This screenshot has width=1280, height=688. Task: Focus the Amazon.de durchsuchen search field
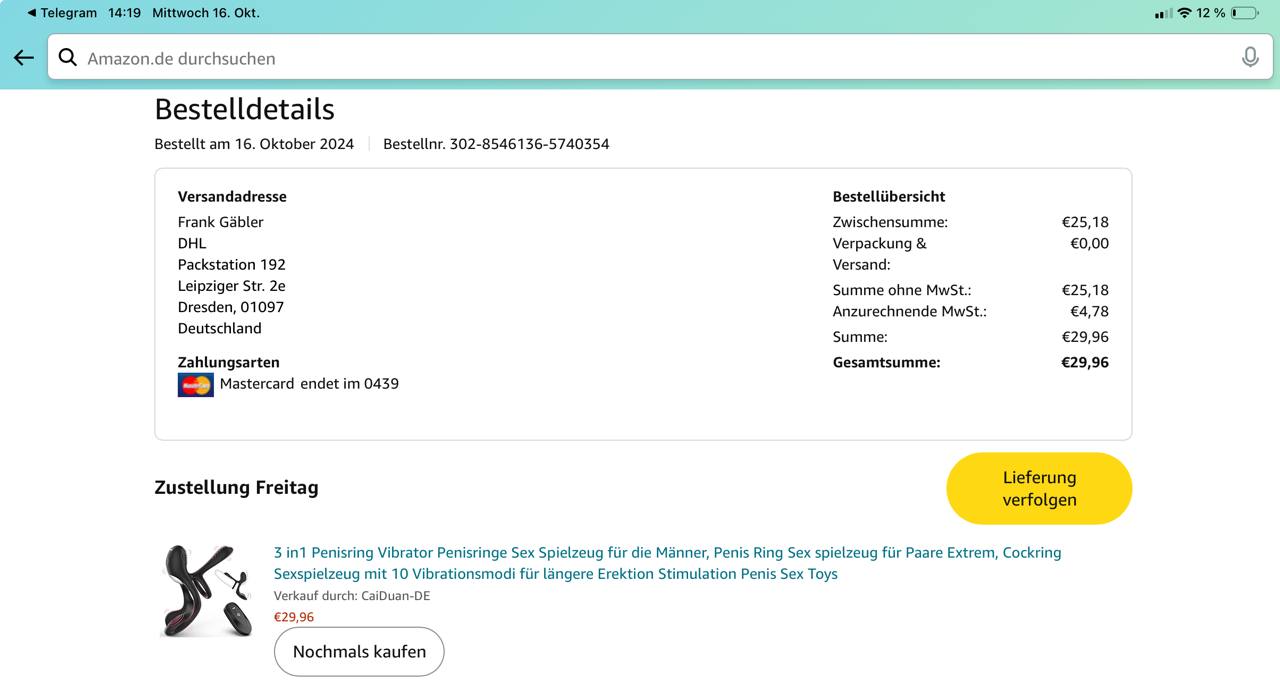point(640,58)
